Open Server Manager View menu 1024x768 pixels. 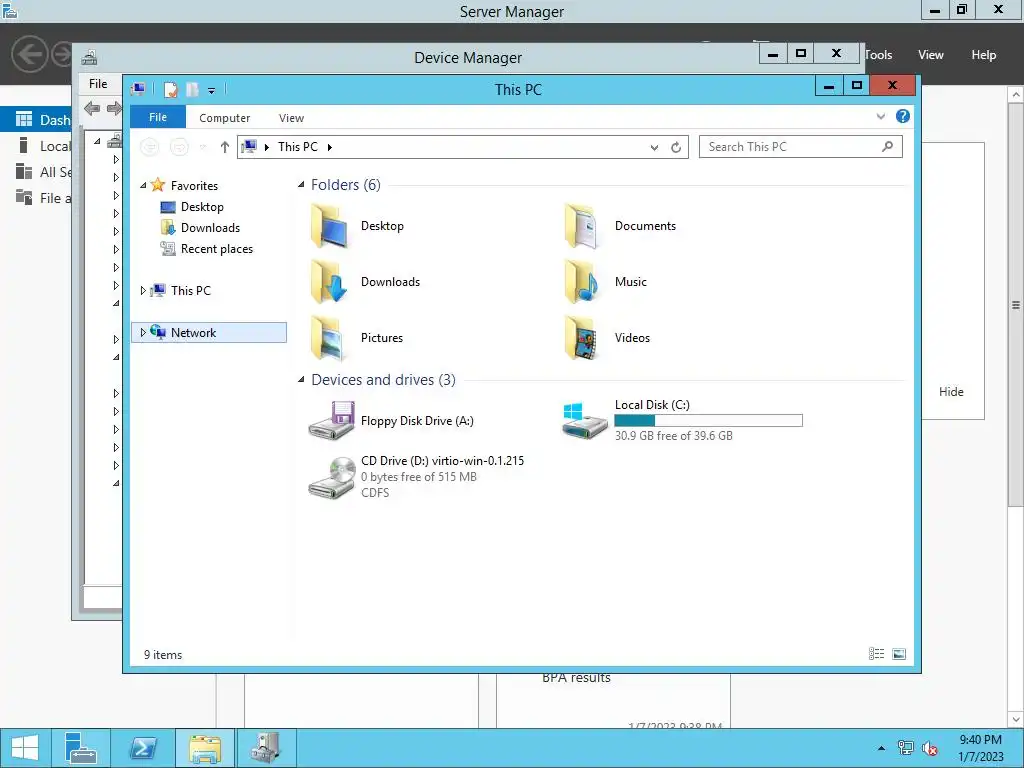tap(931, 55)
